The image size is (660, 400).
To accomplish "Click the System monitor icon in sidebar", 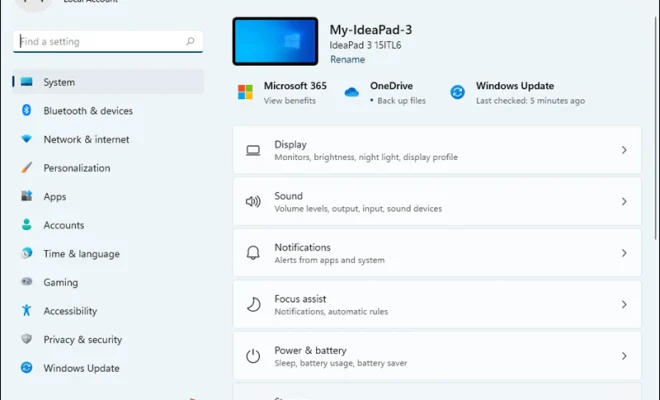I will tap(27, 82).
